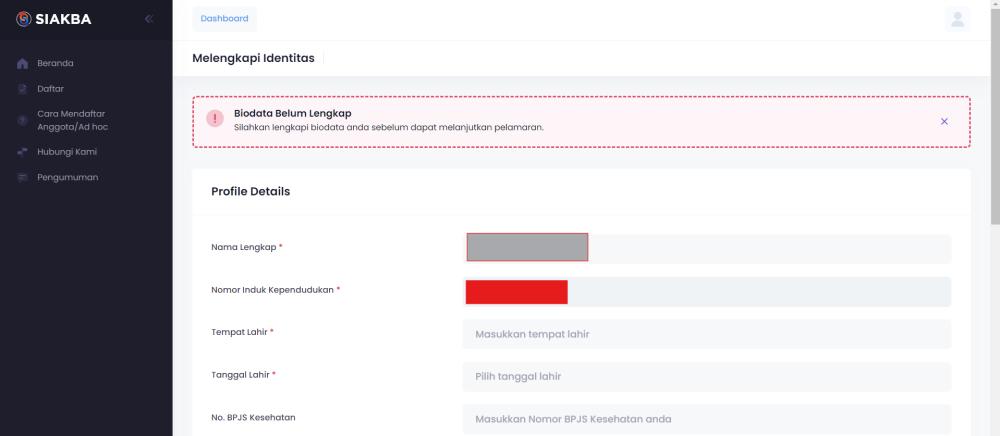Open the Dashboard breadcrumb link
Screen dimensions: 1000x436
[x=224, y=18]
